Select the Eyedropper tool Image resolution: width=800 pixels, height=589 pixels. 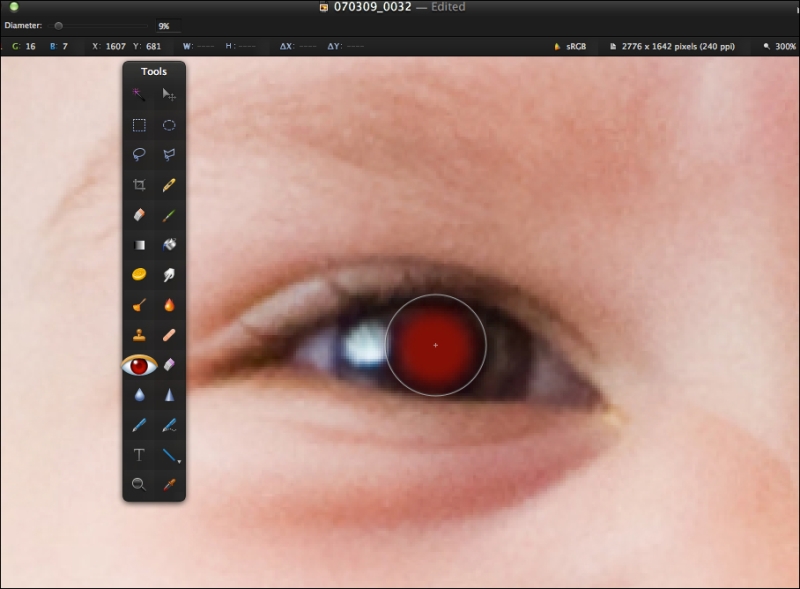pos(169,484)
